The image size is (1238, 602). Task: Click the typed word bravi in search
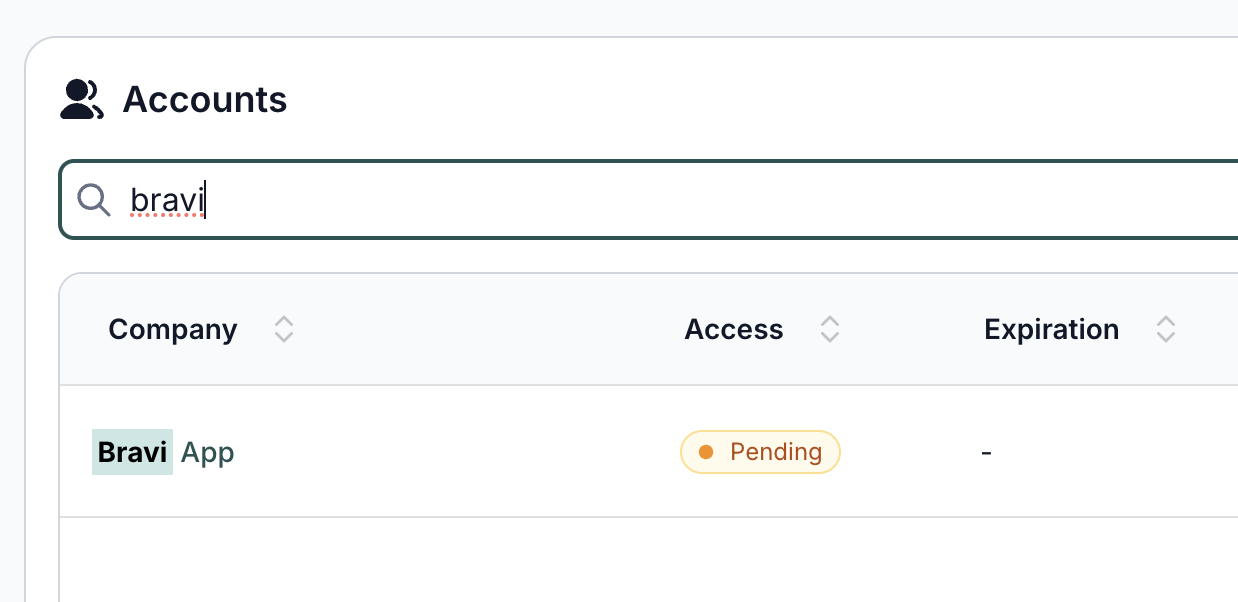pos(167,201)
